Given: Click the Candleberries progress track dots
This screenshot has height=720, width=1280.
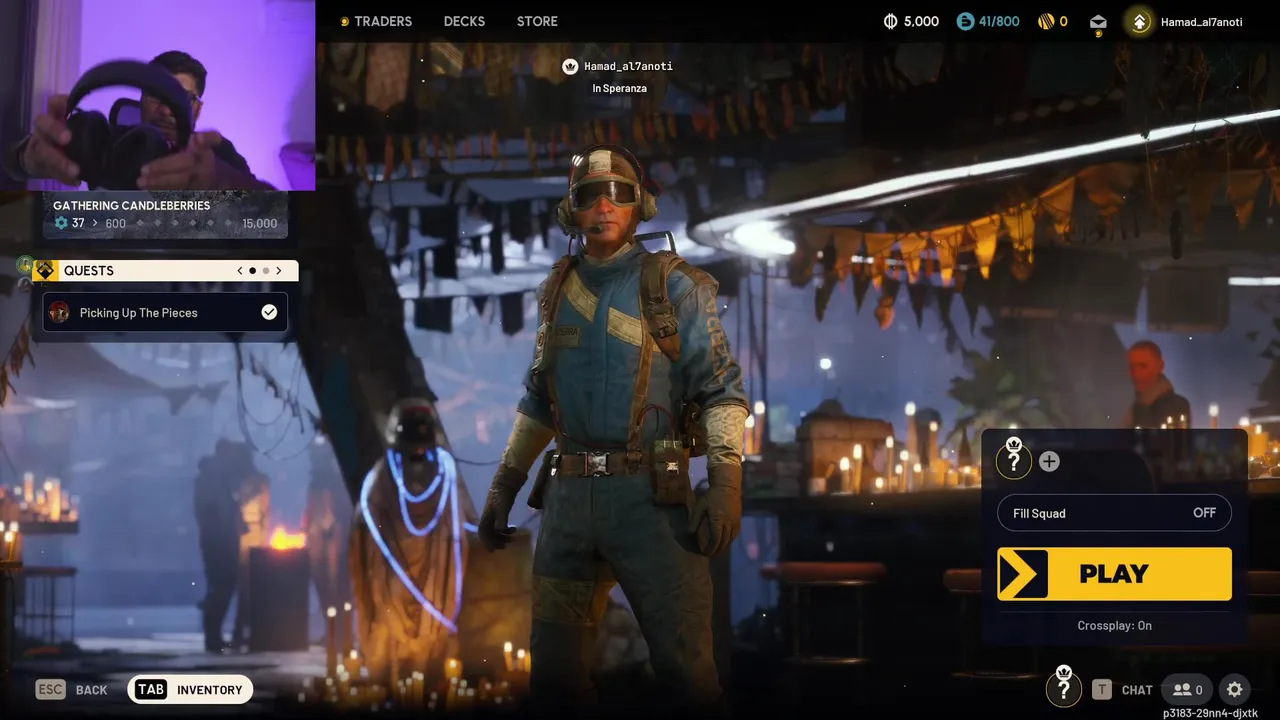Looking at the screenshot, I should click(185, 223).
